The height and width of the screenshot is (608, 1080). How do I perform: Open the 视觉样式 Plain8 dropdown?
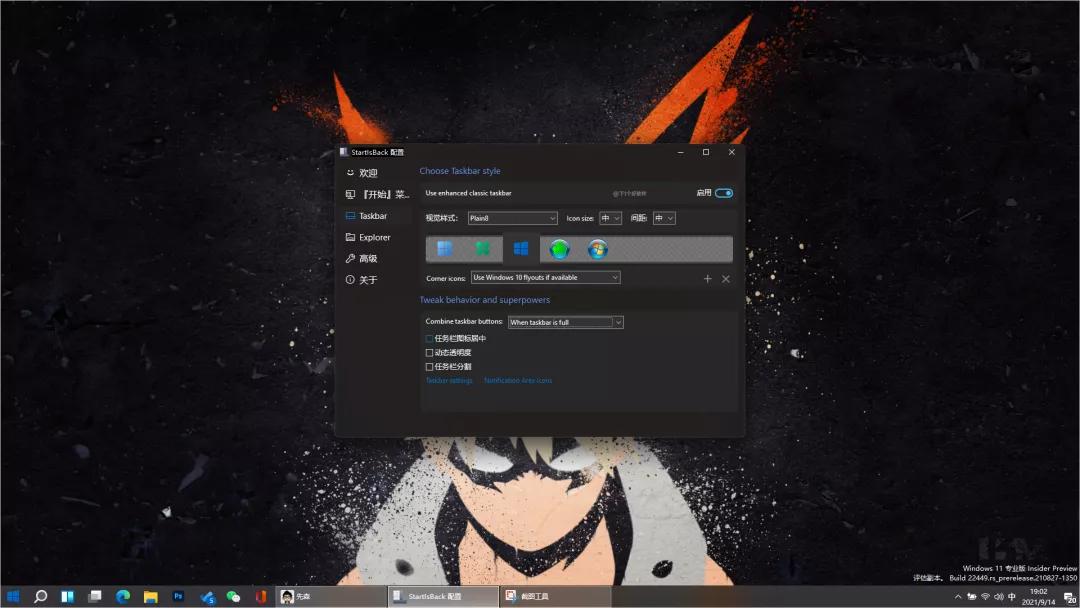point(512,218)
